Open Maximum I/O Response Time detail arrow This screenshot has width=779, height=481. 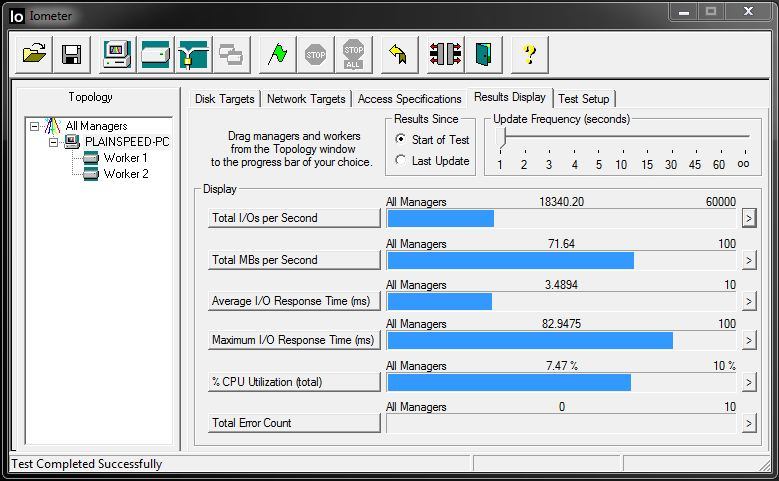click(749, 340)
